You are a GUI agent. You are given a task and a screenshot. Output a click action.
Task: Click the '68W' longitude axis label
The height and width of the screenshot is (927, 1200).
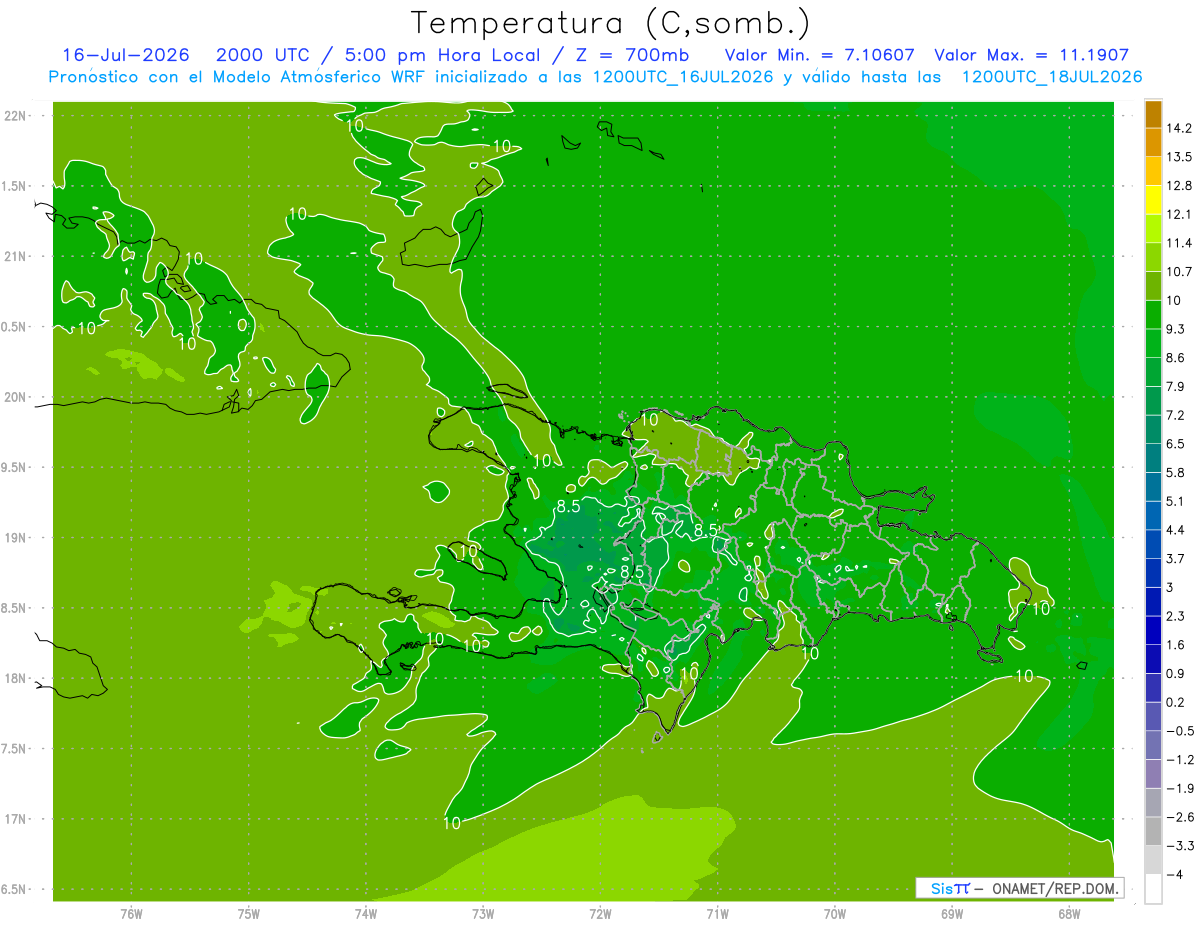click(1069, 913)
